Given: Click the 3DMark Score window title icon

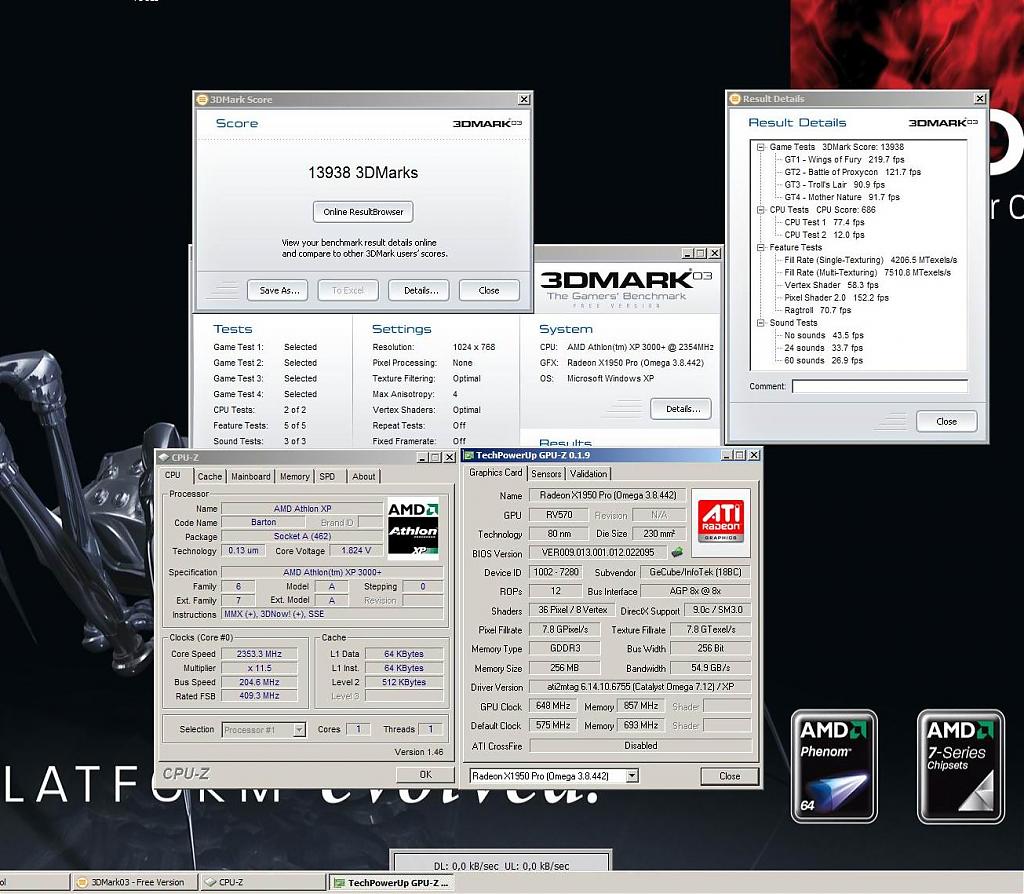Looking at the screenshot, I should tap(202, 99).
